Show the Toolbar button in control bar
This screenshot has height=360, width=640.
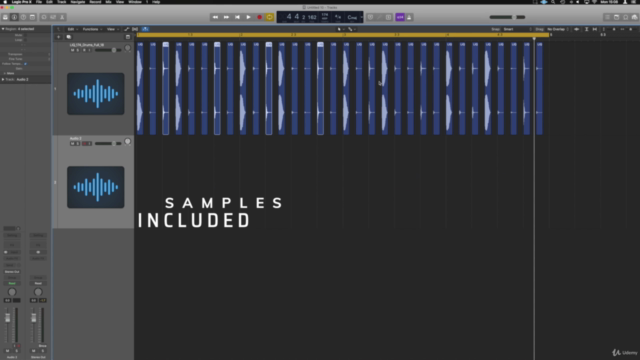[32, 17]
